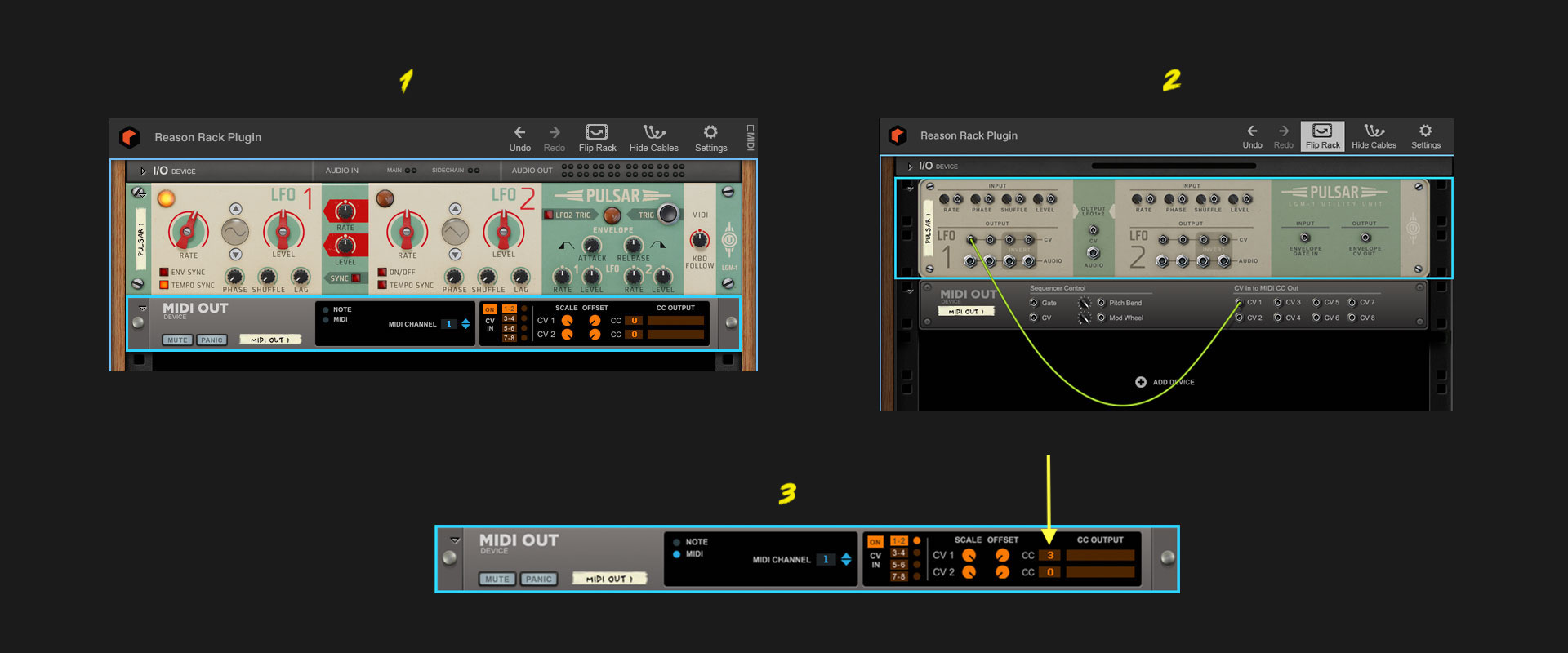Click the round TRIG button on Pulsar

point(668,214)
